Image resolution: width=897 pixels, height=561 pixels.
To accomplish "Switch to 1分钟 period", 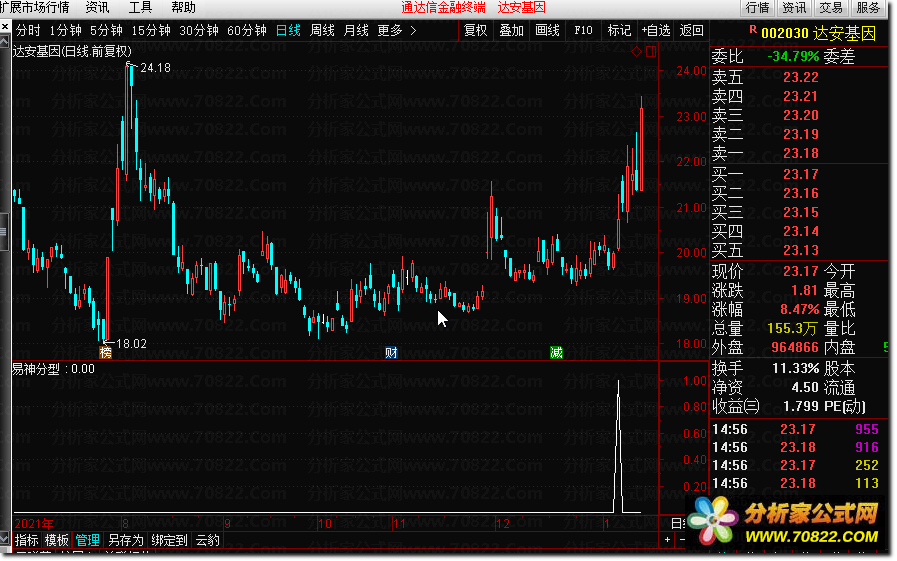I will point(65,30).
